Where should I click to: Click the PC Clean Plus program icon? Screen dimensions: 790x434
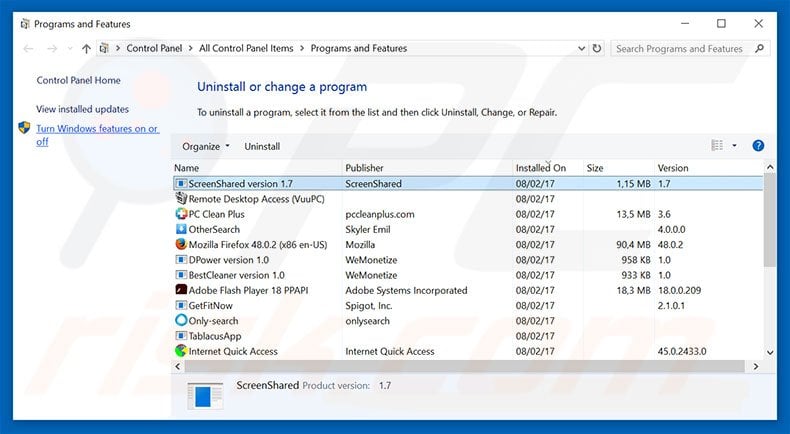pos(181,214)
